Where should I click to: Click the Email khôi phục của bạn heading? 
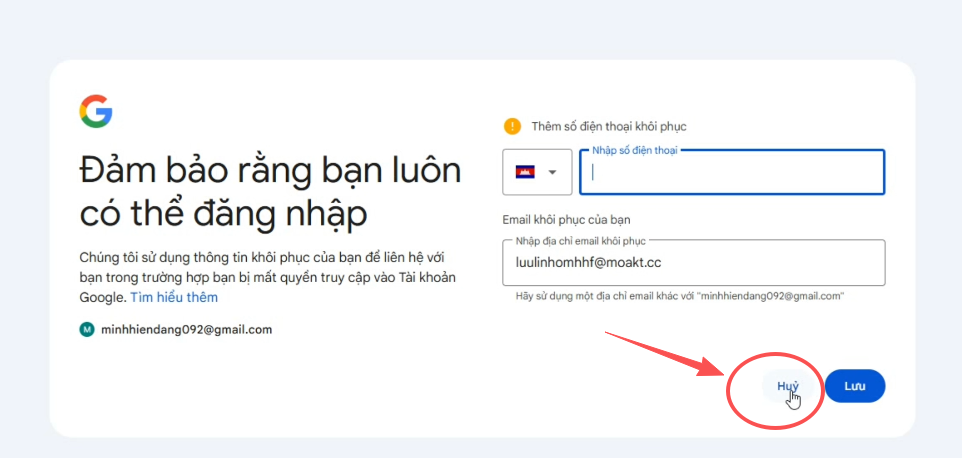pyautogui.click(x=566, y=219)
